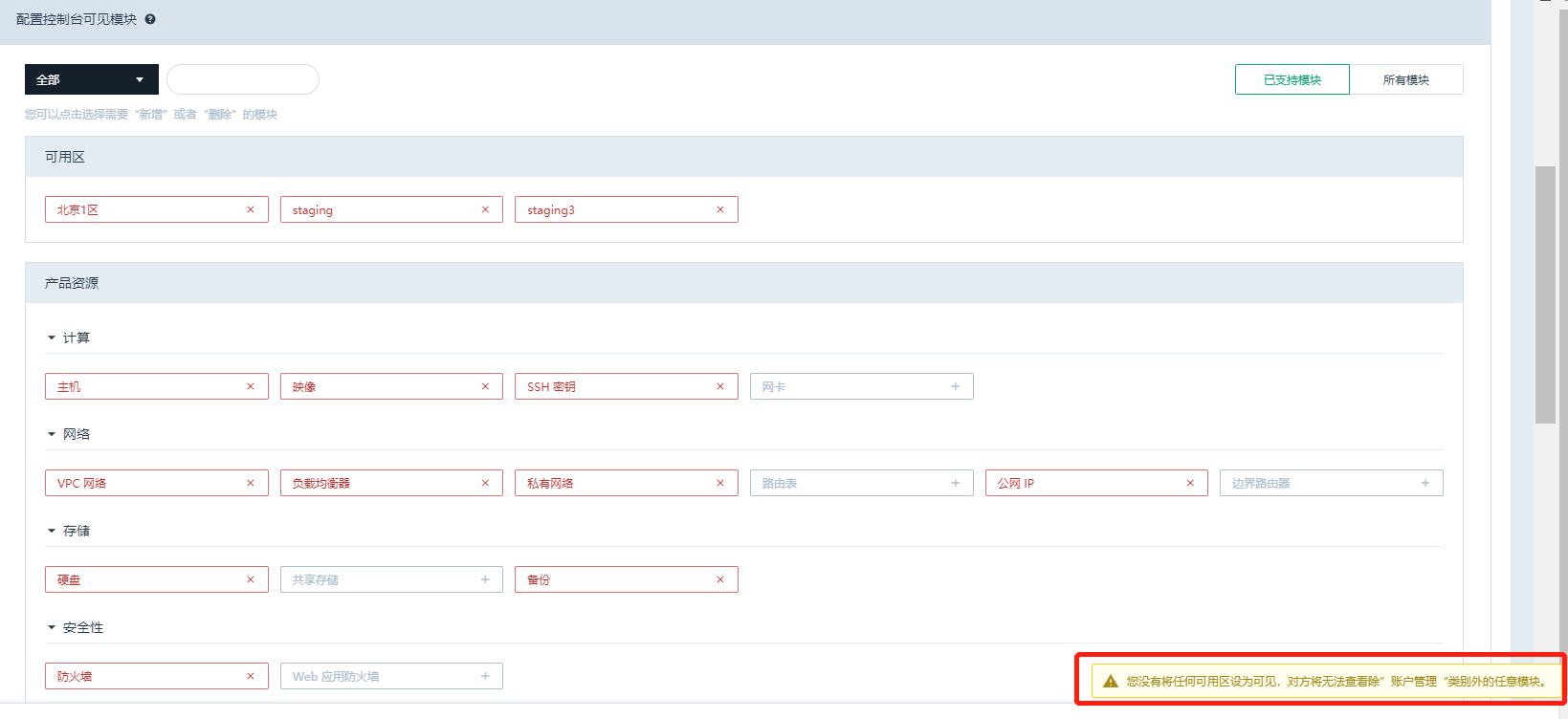Add Web 应用防火墙 module via plus icon

pos(485,676)
